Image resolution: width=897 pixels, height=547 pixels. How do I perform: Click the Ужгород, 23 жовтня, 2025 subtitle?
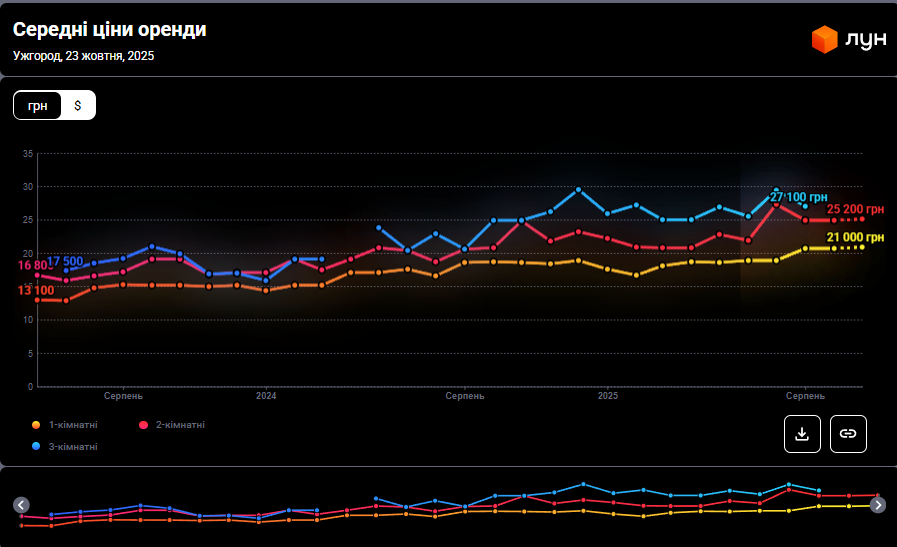point(84,56)
